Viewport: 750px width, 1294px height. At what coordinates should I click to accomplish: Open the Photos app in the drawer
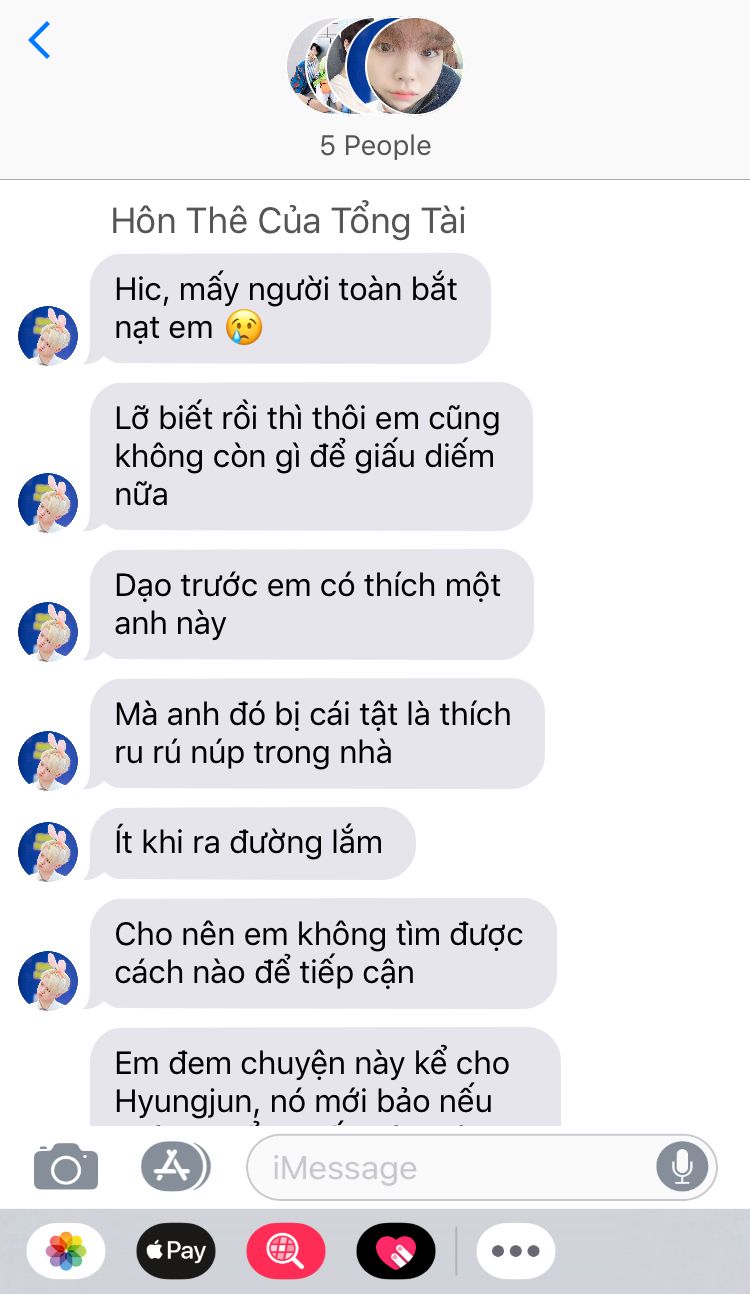(66, 1250)
